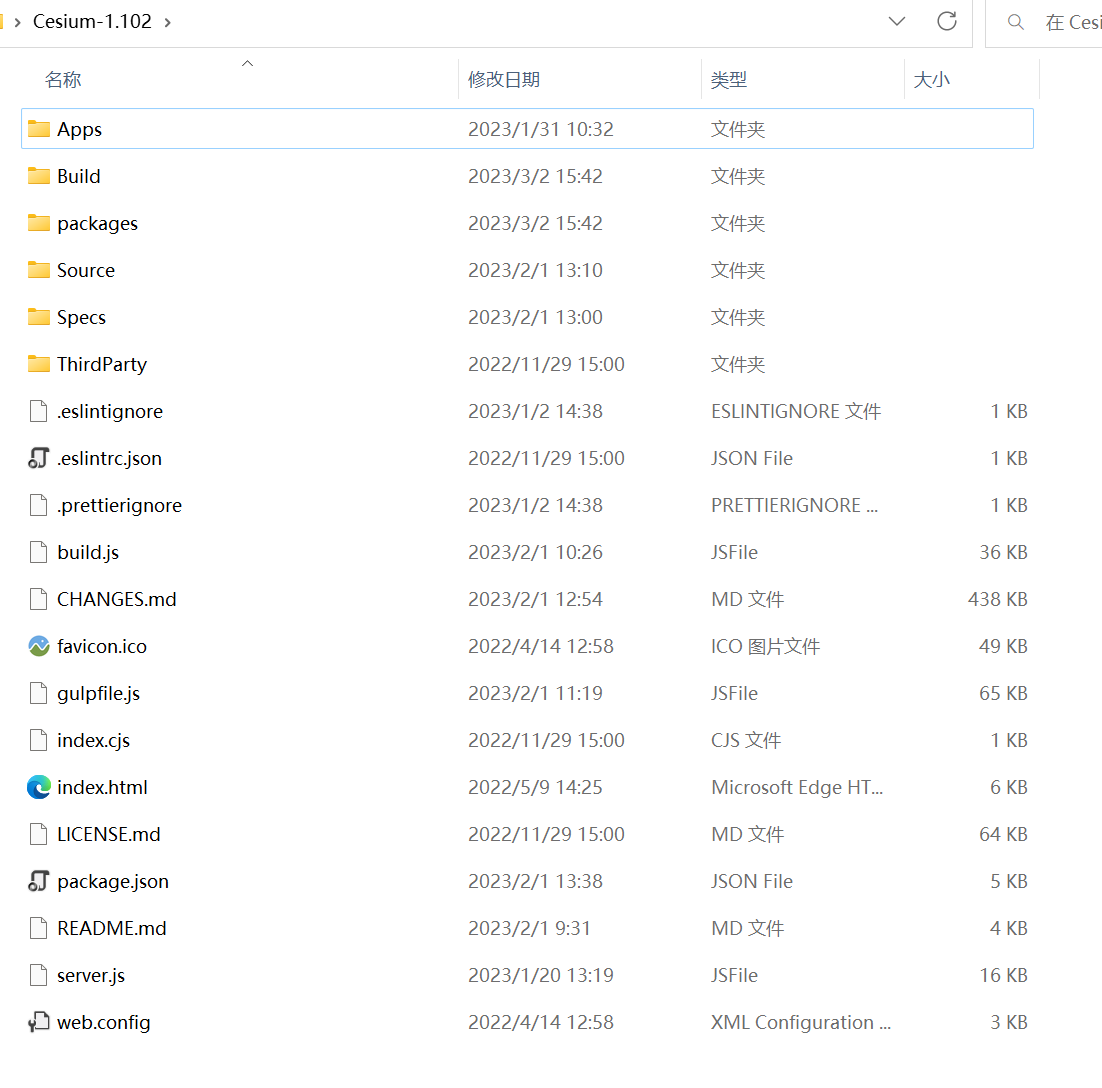Click the build.js file icon

(x=39, y=552)
